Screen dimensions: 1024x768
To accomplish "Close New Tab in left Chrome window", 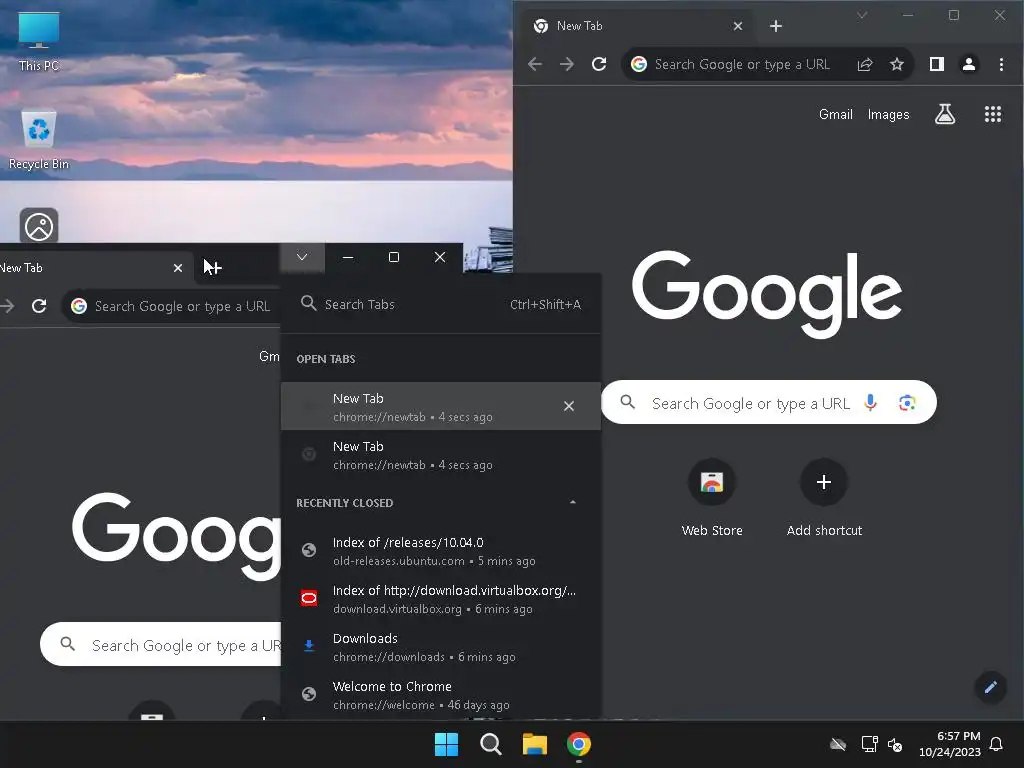I will (178, 268).
